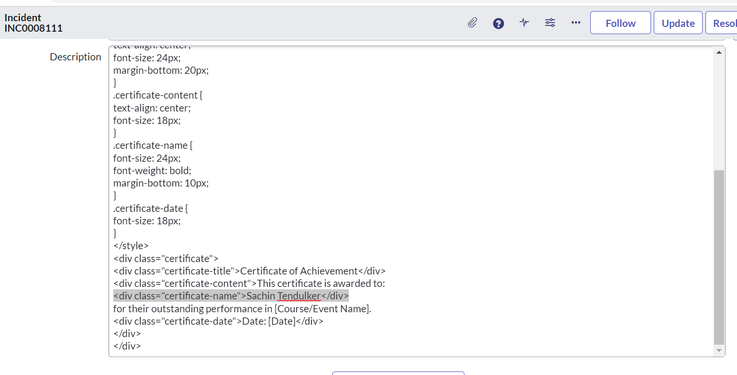Open more options ellipsis menu
This screenshot has height=375, width=737.
click(x=576, y=22)
